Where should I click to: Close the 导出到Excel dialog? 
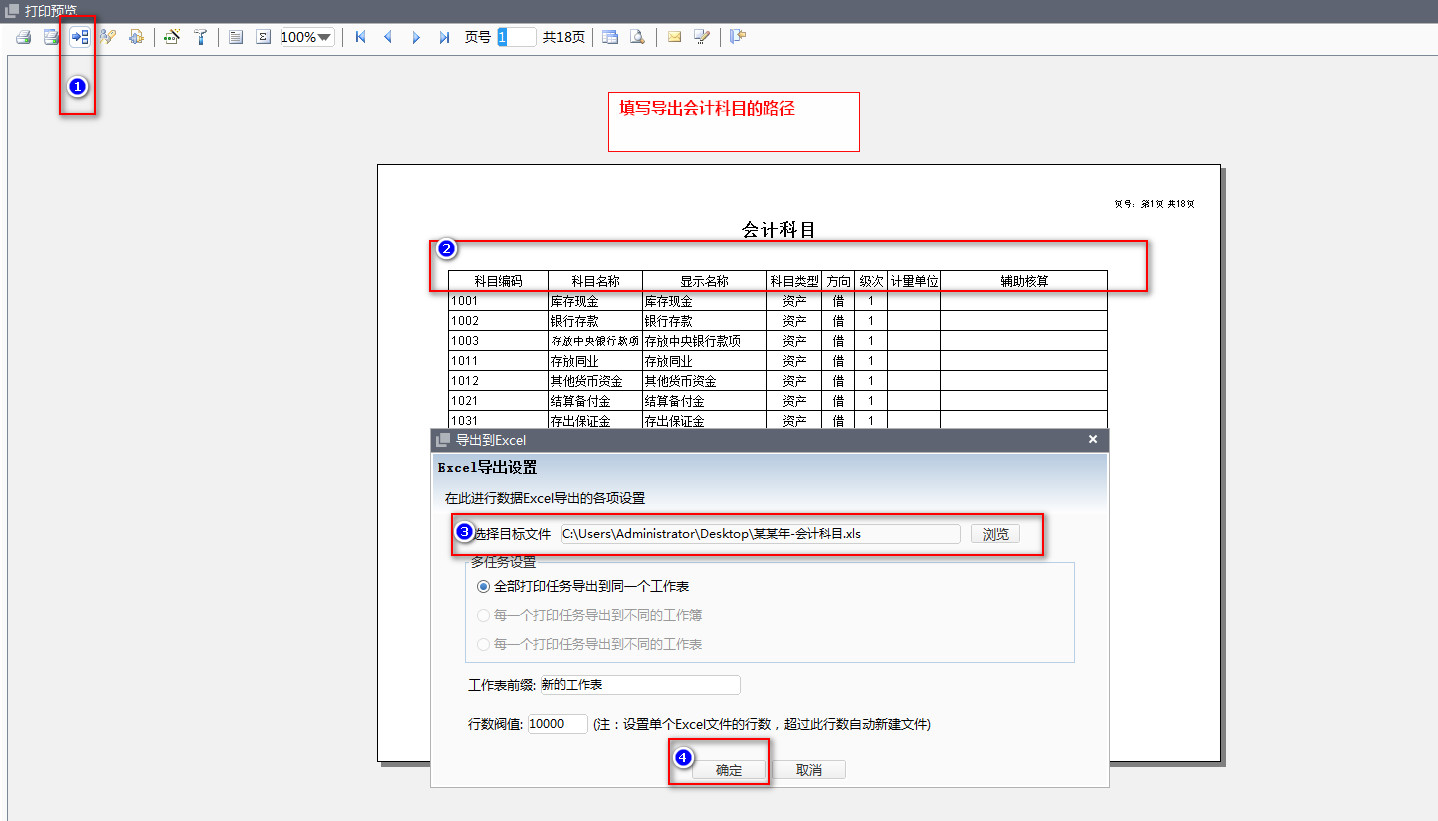(x=1093, y=440)
